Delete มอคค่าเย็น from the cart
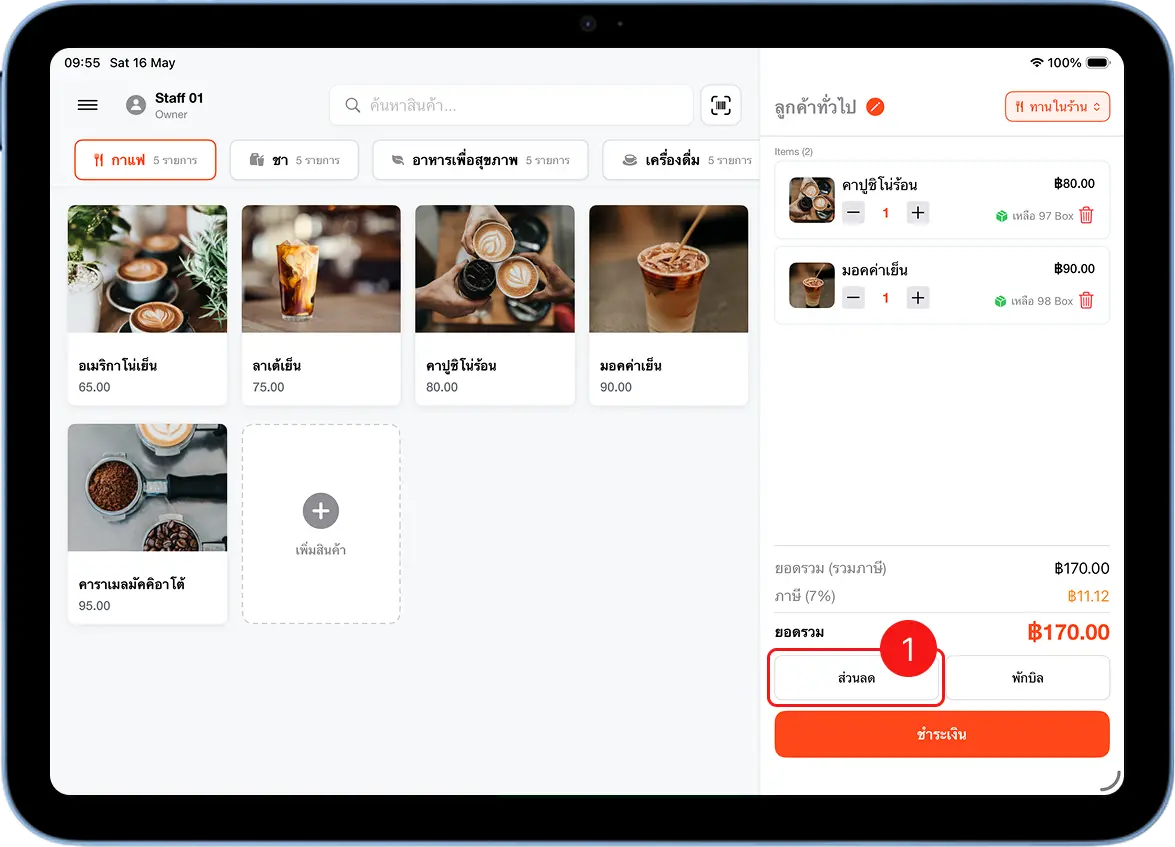Image resolution: width=1175 pixels, height=847 pixels. [1086, 301]
